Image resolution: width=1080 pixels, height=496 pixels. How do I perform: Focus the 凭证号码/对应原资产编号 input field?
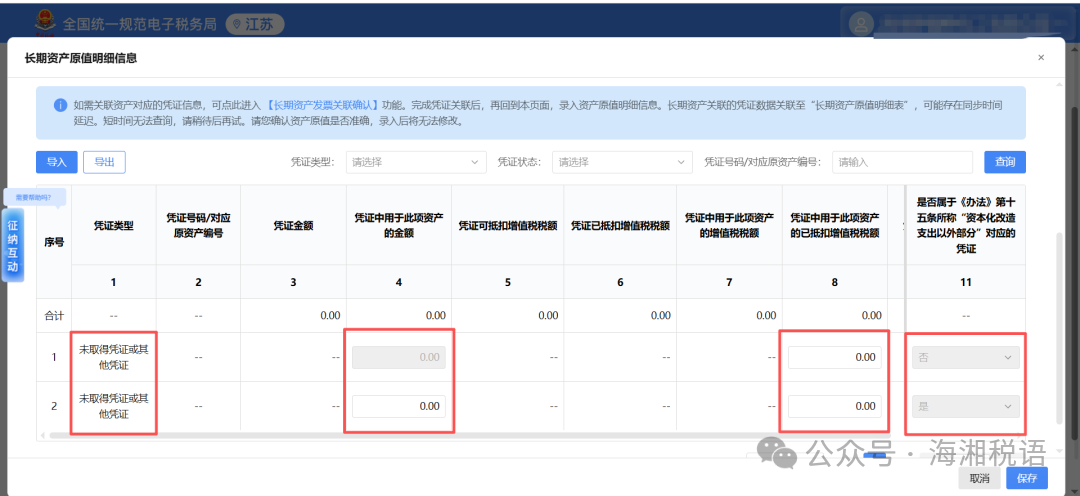tap(902, 162)
